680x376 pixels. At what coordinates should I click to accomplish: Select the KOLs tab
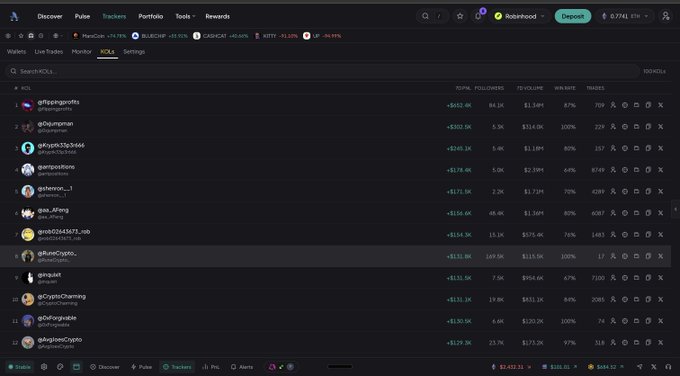point(107,52)
